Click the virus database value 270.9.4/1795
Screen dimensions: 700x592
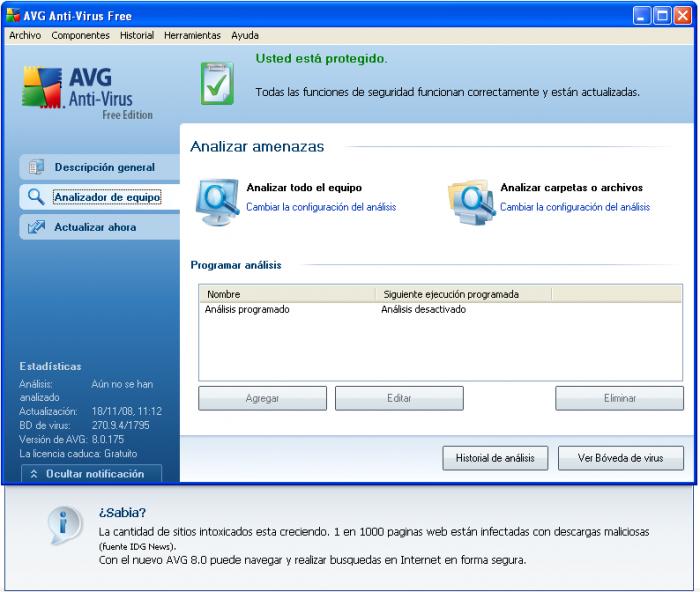point(121,425)
